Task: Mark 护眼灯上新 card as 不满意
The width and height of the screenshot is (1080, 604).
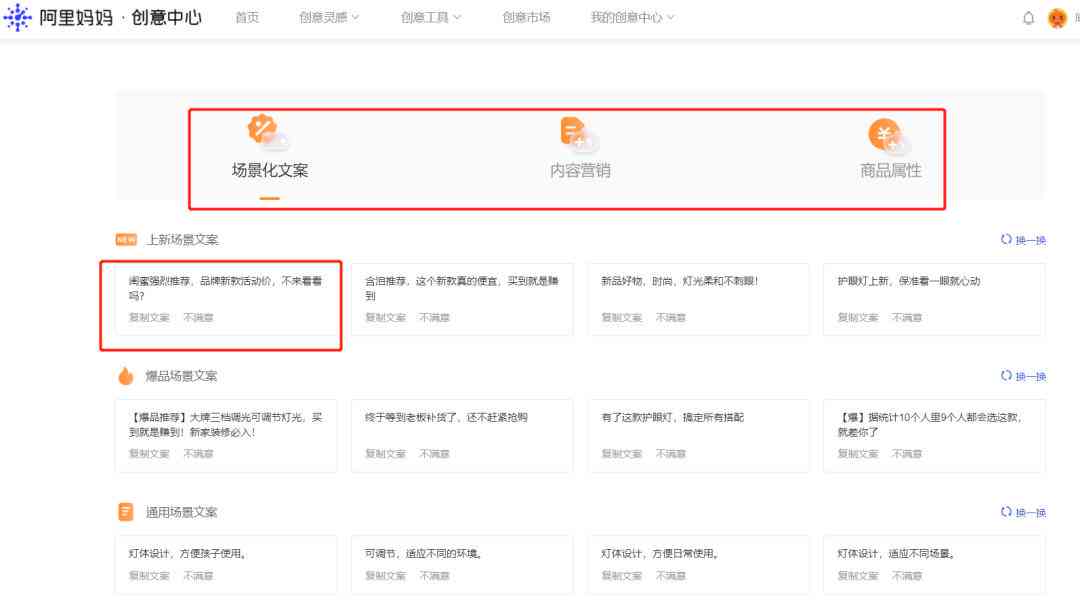Action: coord(907,317)
